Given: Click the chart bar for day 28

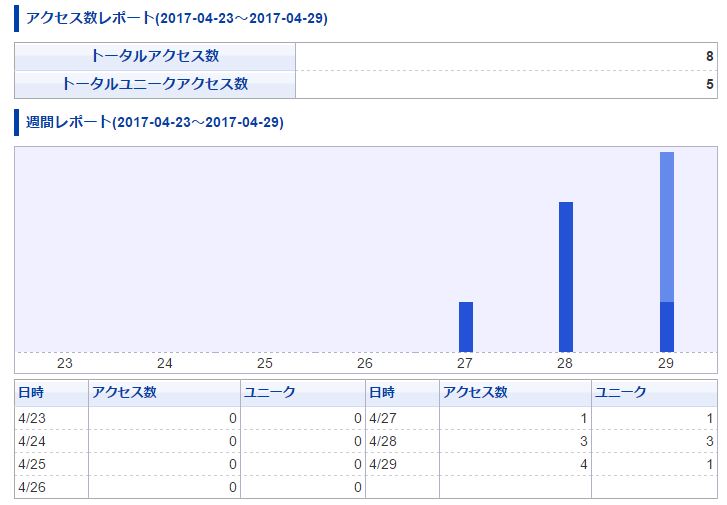Looking at the screenshot, I should tap(566, 277).
